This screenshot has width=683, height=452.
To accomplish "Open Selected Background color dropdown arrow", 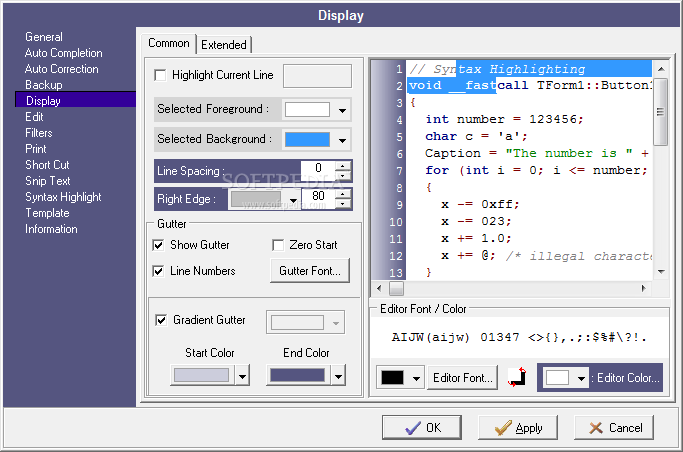I will pos(342,140).
